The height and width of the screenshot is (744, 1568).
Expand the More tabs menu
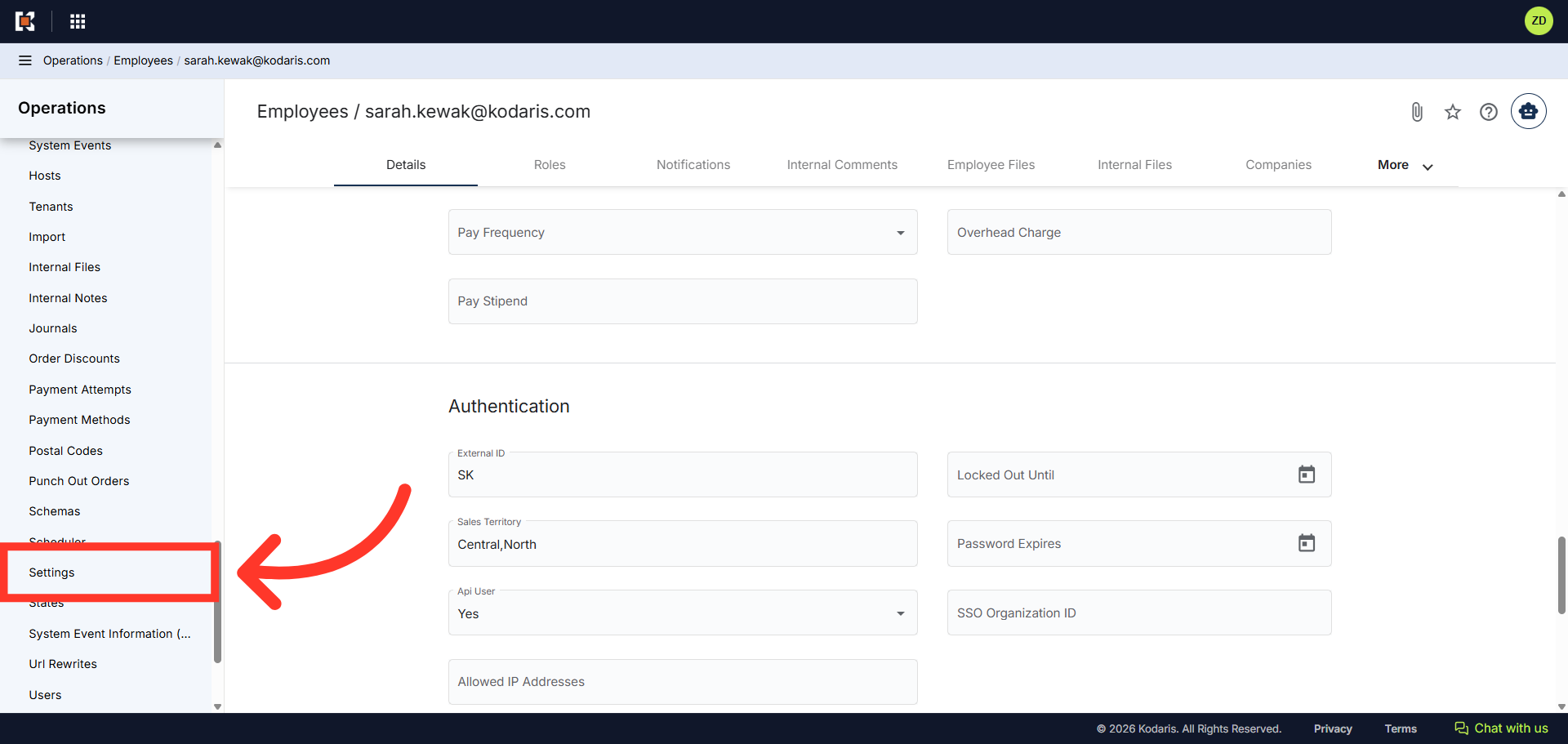point(1405,165)
